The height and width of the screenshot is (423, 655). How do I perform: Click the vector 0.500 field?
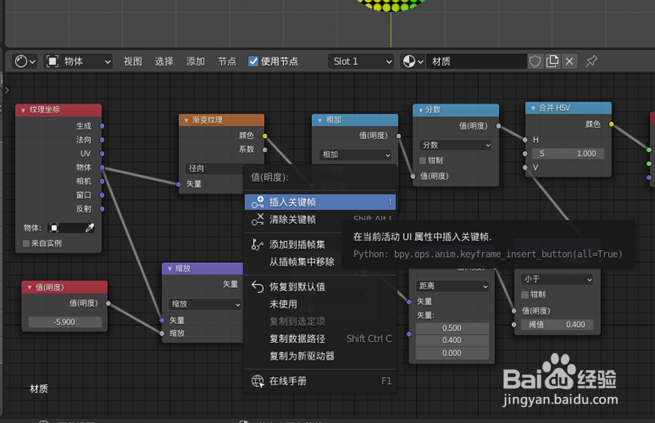point(452,328)
